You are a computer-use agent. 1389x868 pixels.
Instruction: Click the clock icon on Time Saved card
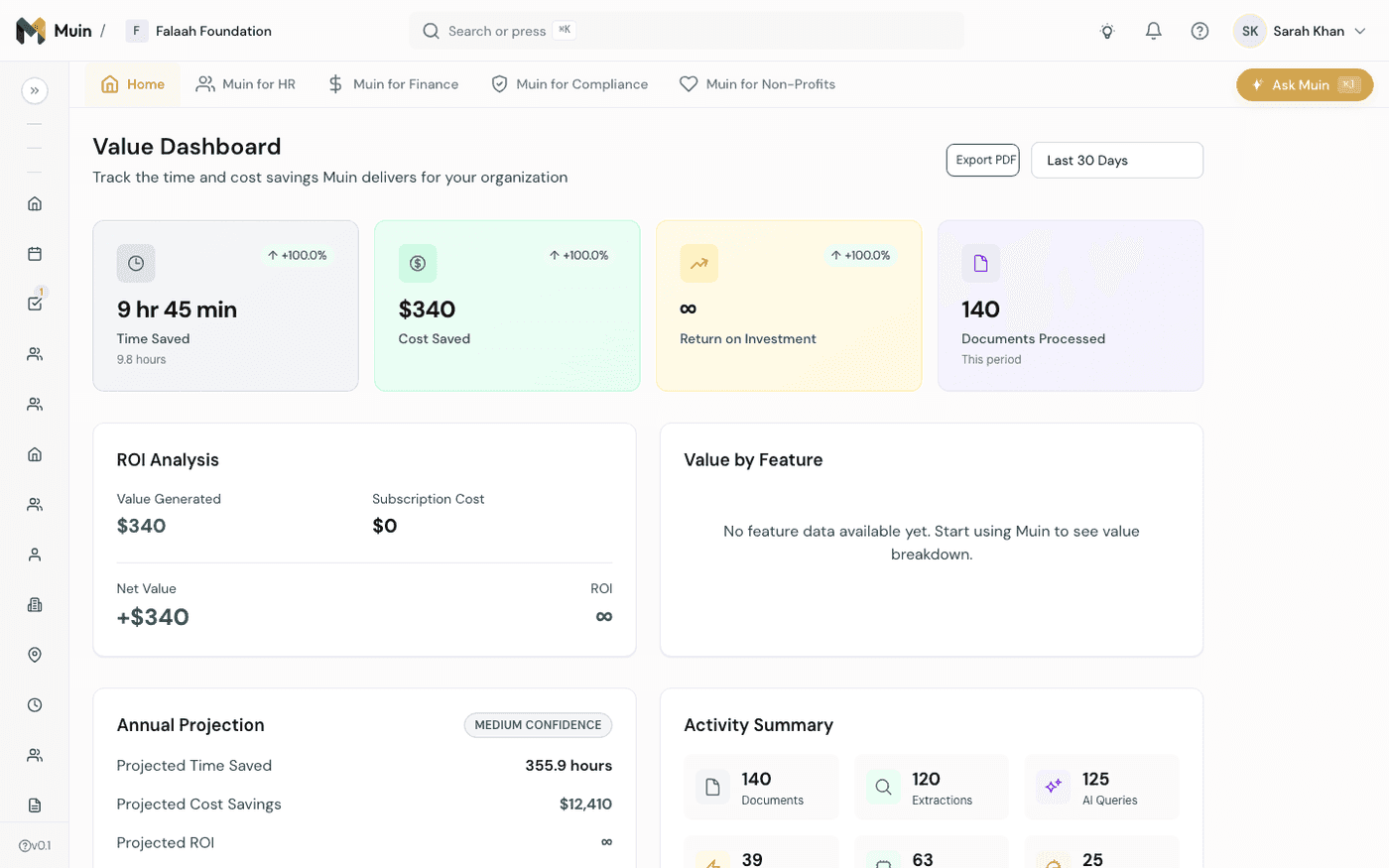tap(136, 263)
